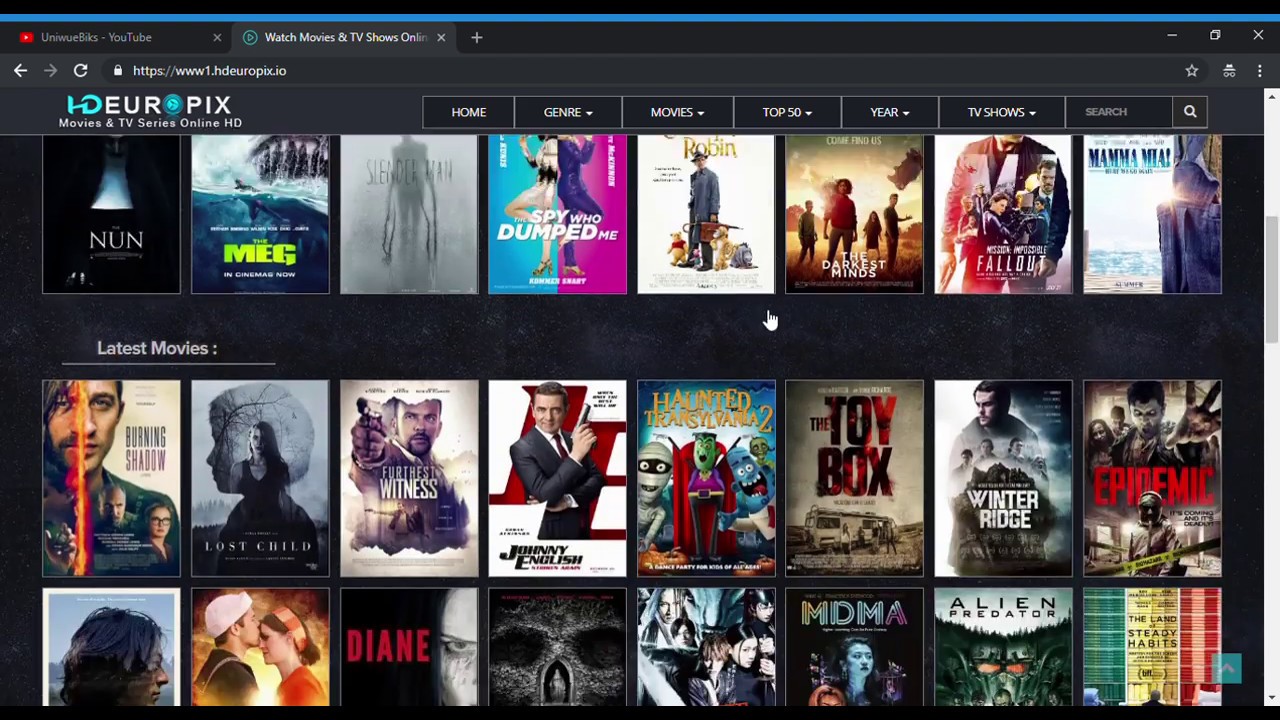This screenshot has width=1280, height=720.
Task: Click the Latest Movies heading
Action: pyautogui.click(x=157, y=348)
